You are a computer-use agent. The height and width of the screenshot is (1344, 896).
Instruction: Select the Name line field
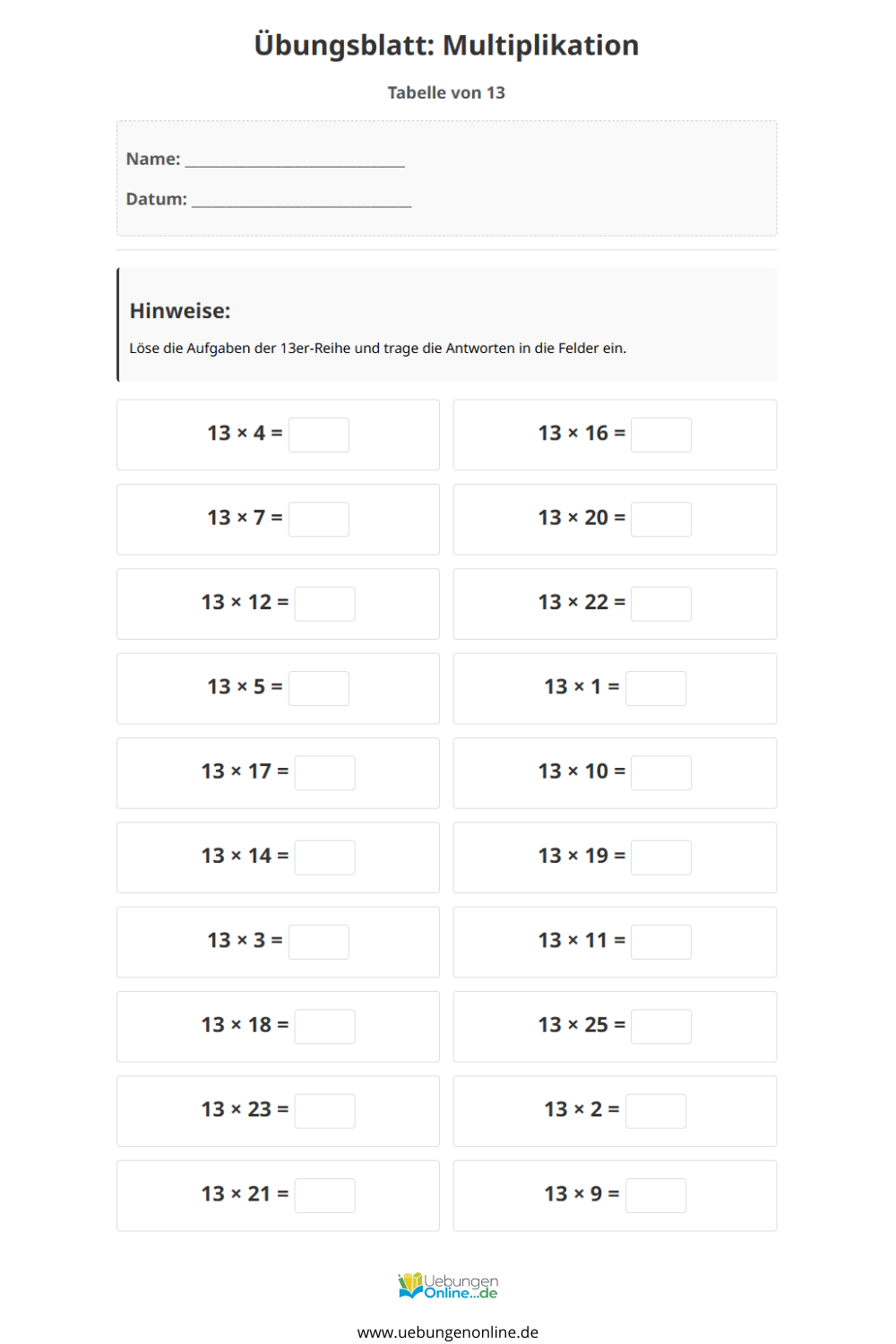click(x=295, y=159)
